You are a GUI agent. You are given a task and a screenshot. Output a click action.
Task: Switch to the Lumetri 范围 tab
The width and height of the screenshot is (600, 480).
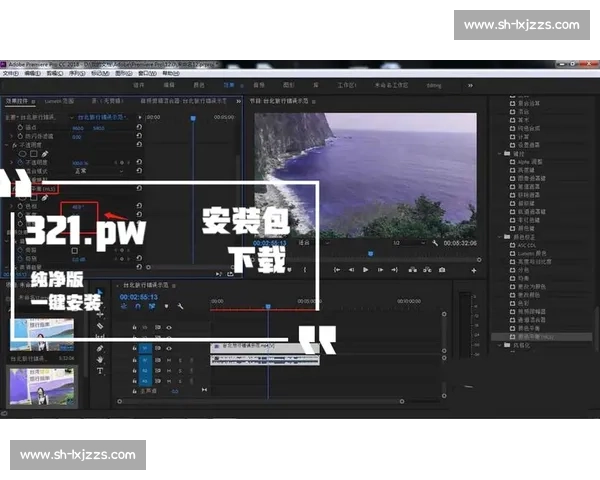pyautogui.click(x=59, y=101)
